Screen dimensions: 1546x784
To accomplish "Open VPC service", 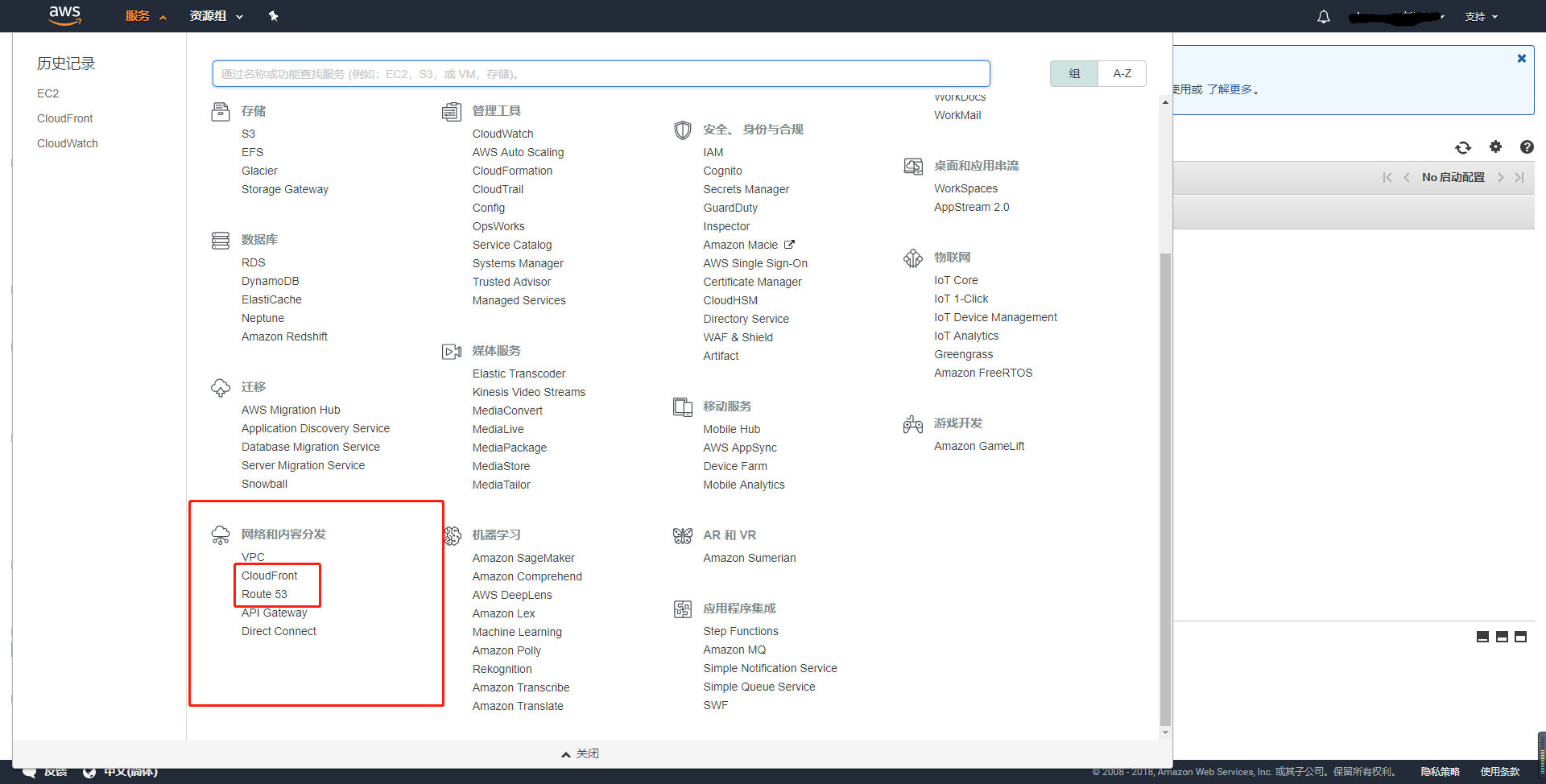I will [253, 557].
